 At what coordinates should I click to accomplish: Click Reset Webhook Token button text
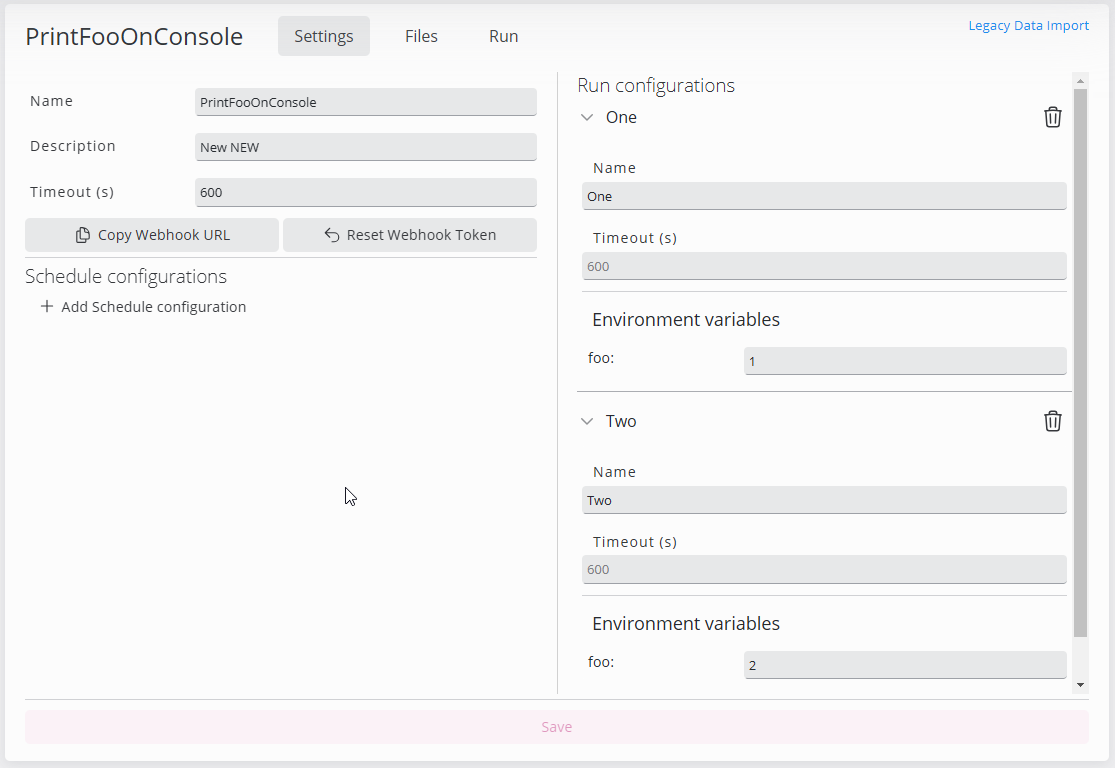click(421, 236)
